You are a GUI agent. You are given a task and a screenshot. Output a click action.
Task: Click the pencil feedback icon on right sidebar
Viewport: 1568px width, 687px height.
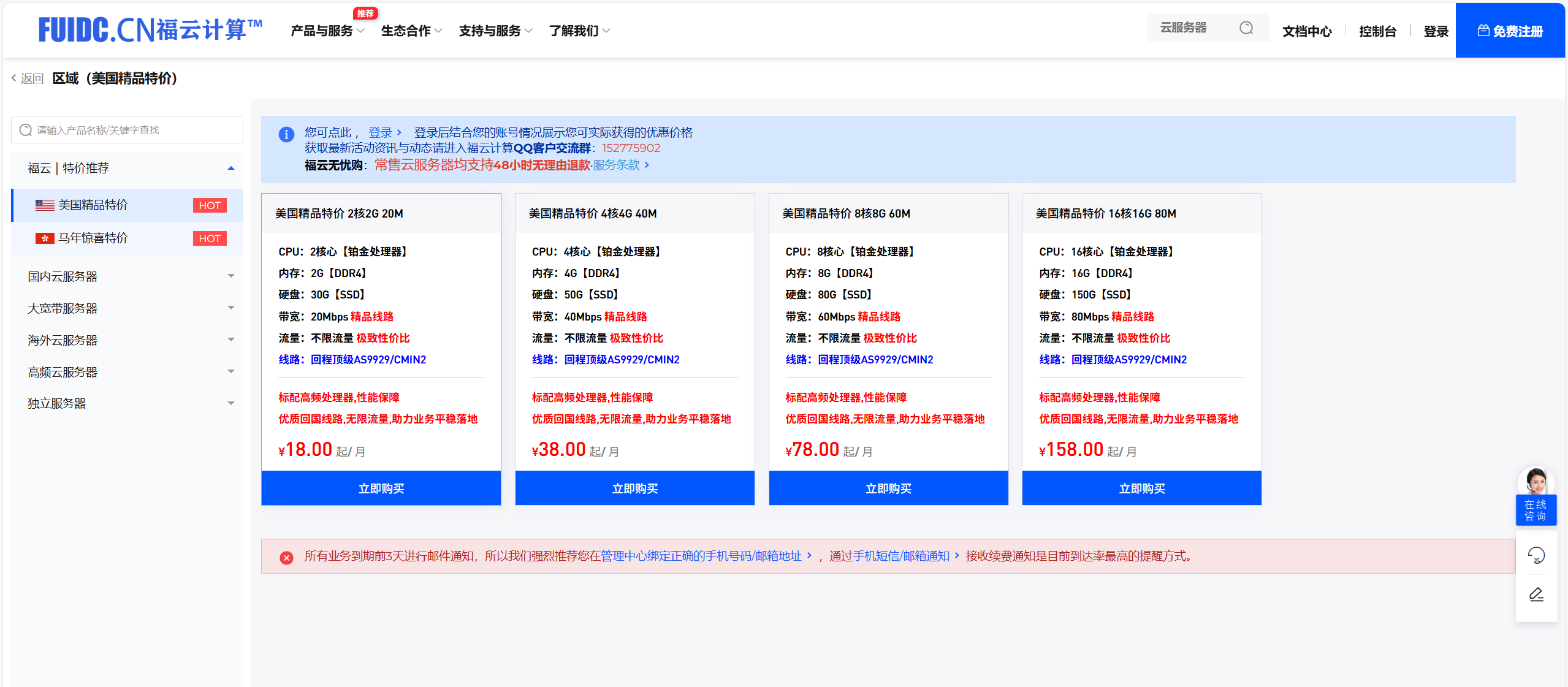1536,594
